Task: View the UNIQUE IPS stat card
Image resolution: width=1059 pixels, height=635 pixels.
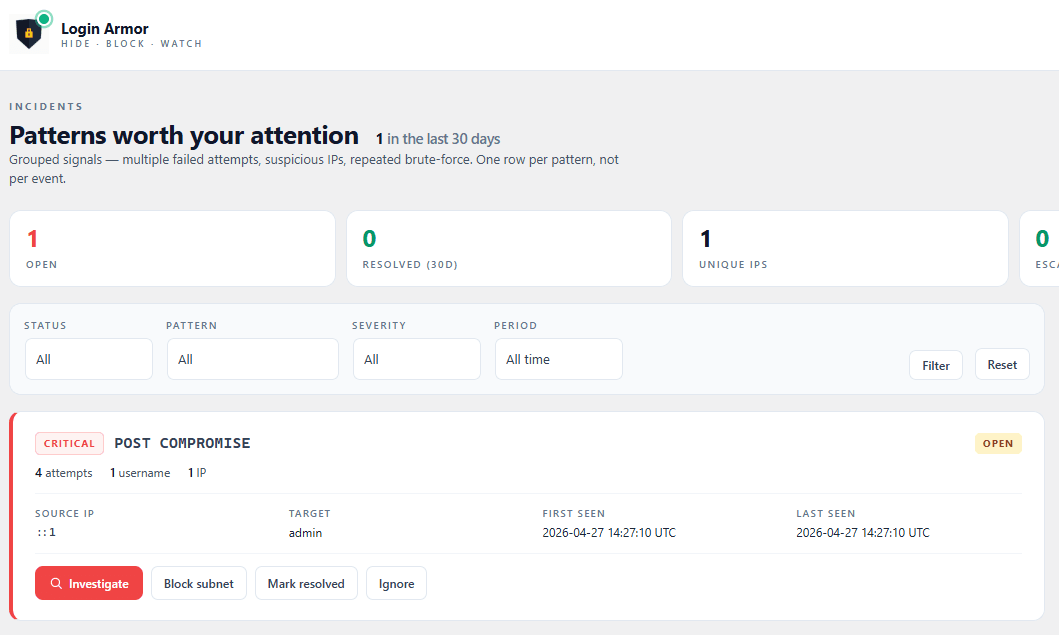Action: 845,248
